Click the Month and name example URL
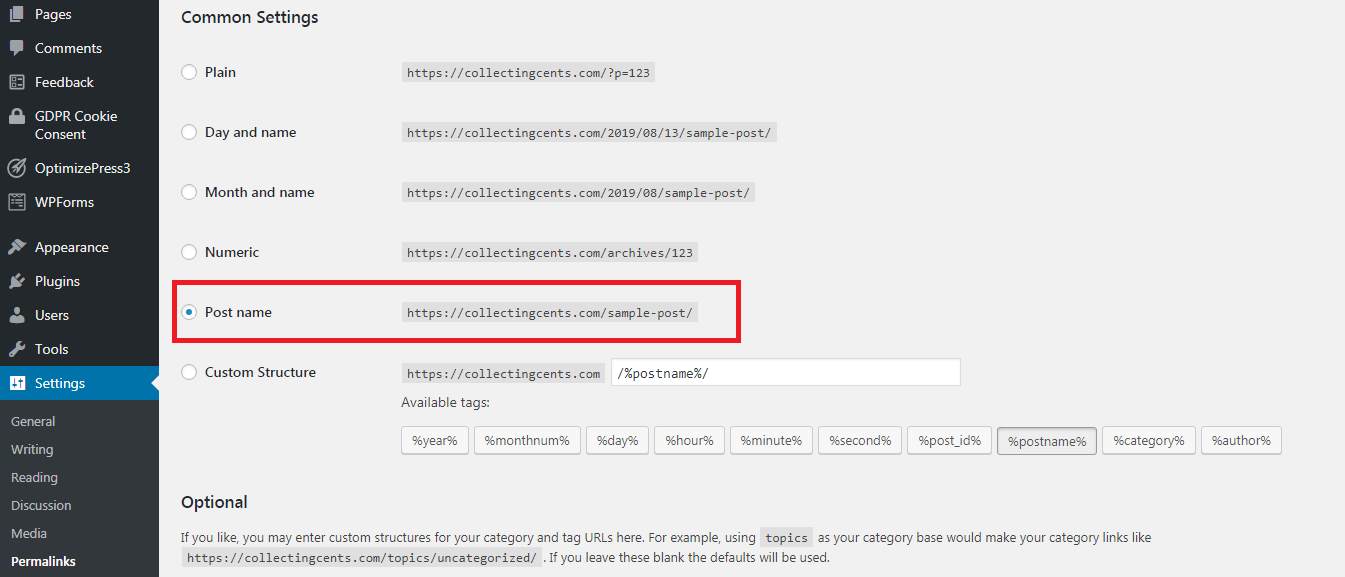Image resolution: width=1345 pixels, height=577 pixels. (578, 192)
